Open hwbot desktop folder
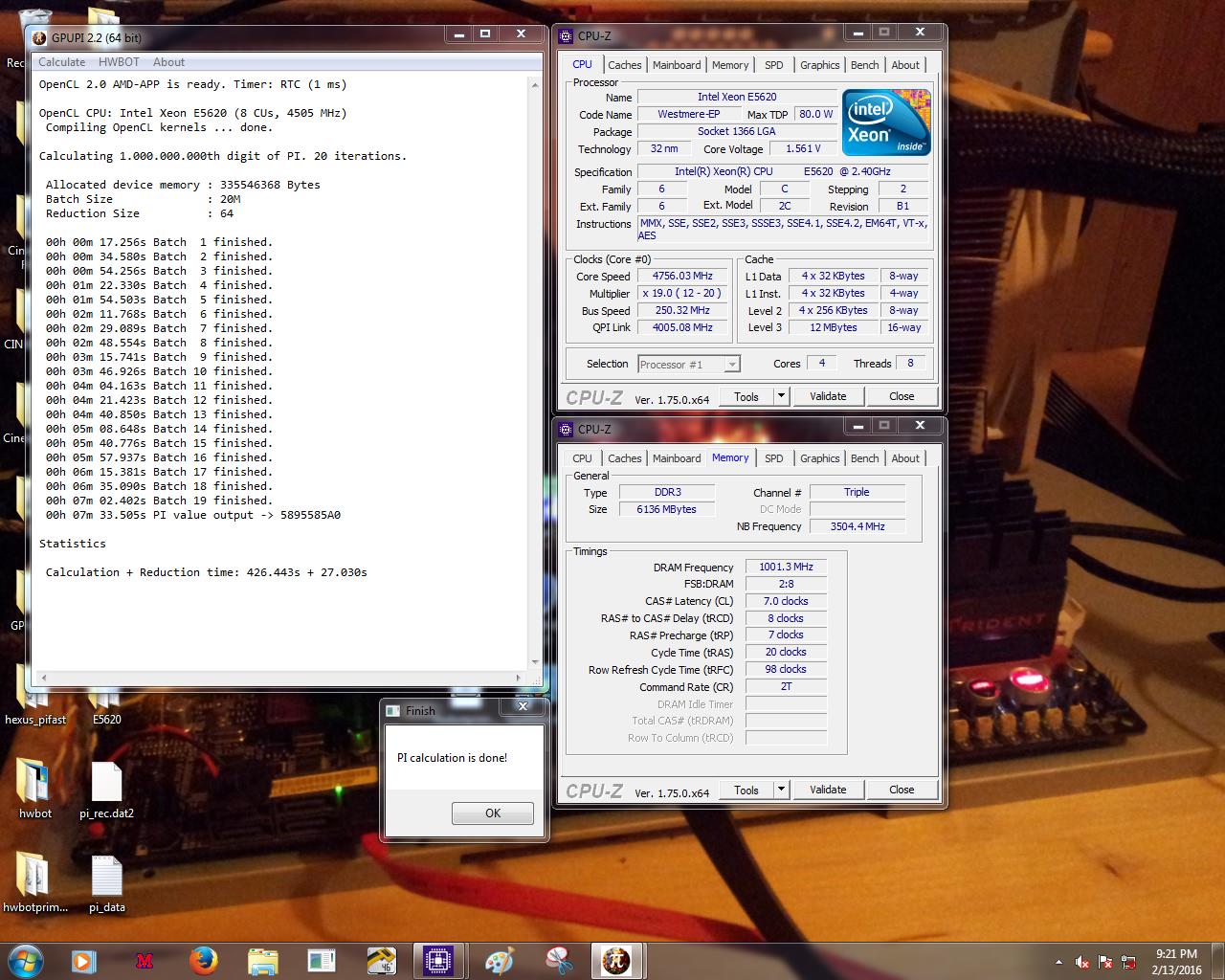1225x980 pixels. [x=35, y=790]
